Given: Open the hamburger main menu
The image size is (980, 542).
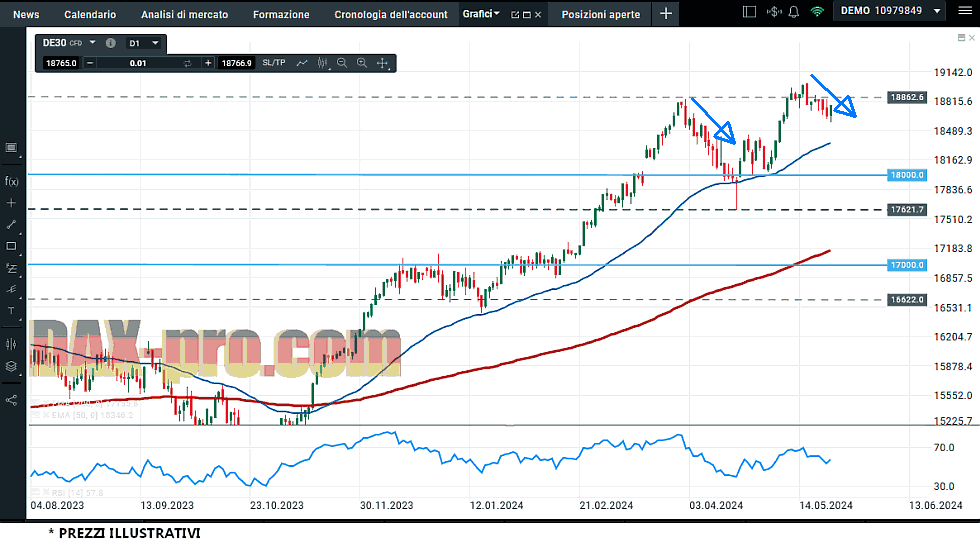Looking at the screenshot, I should point(965,11).
